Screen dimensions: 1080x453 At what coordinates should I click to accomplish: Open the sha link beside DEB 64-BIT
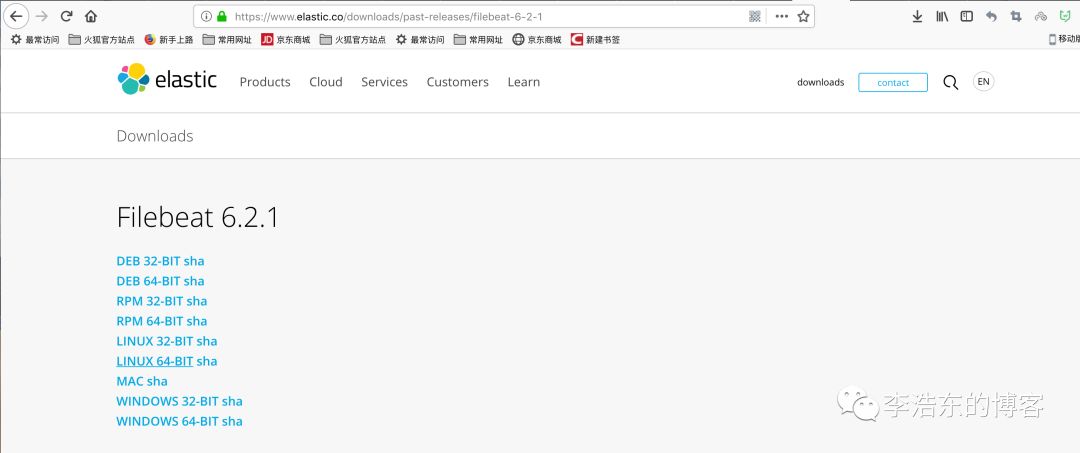(194, 282)
